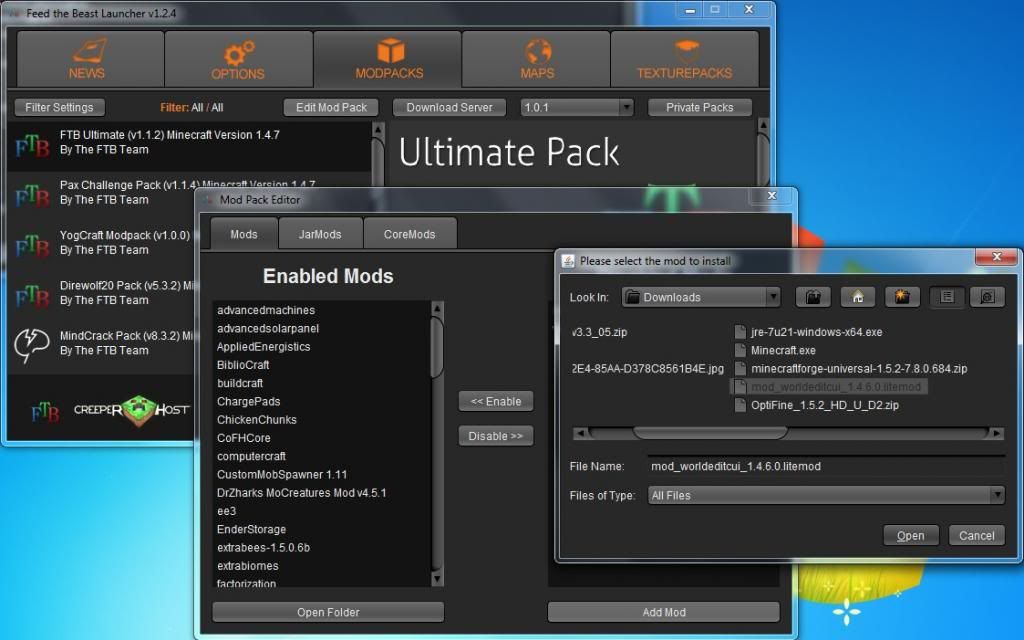Click the Home directory icon

click(x=858, y=297)
